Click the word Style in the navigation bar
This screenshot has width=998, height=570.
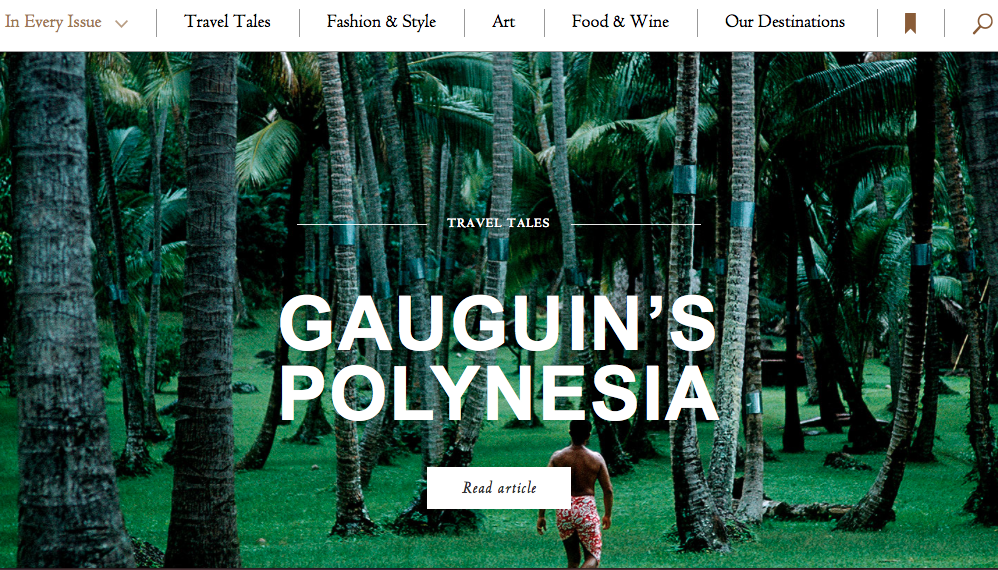point(419,22)
